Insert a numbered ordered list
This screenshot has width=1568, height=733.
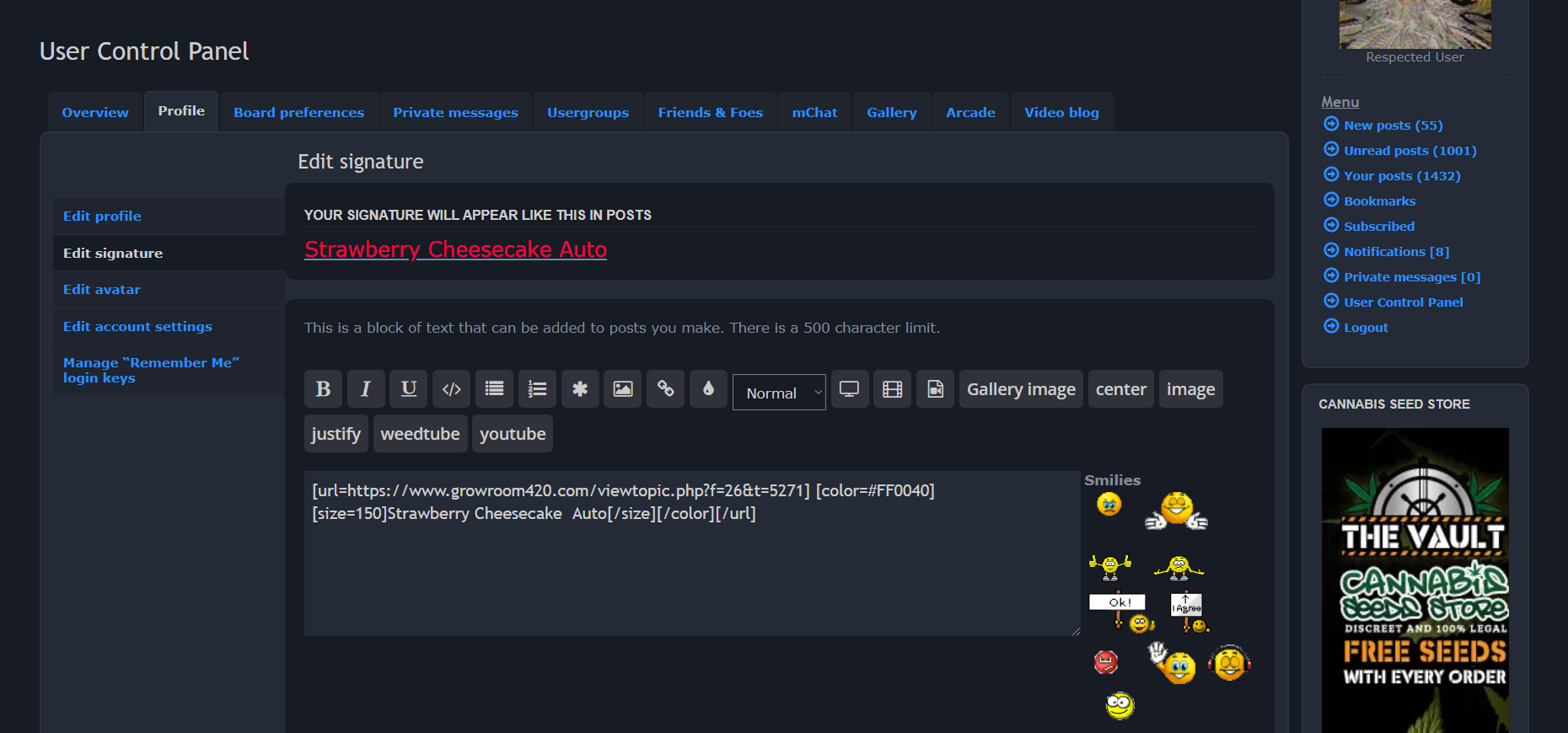pos(537,389)
